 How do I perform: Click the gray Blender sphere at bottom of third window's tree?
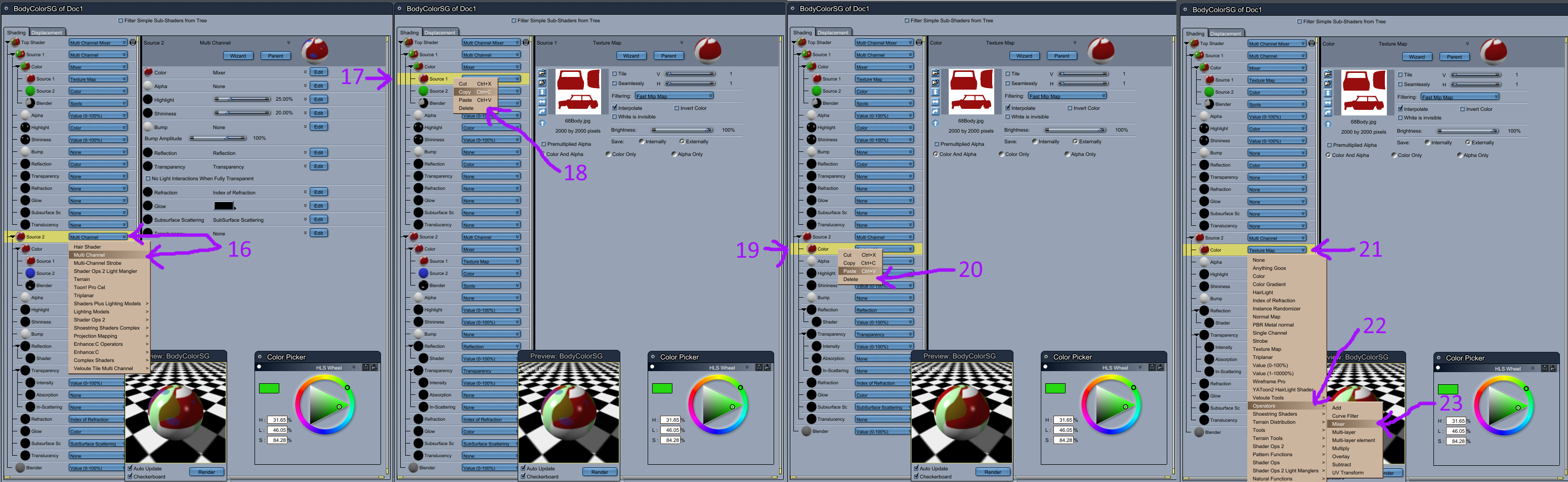[x=807, y=431]
